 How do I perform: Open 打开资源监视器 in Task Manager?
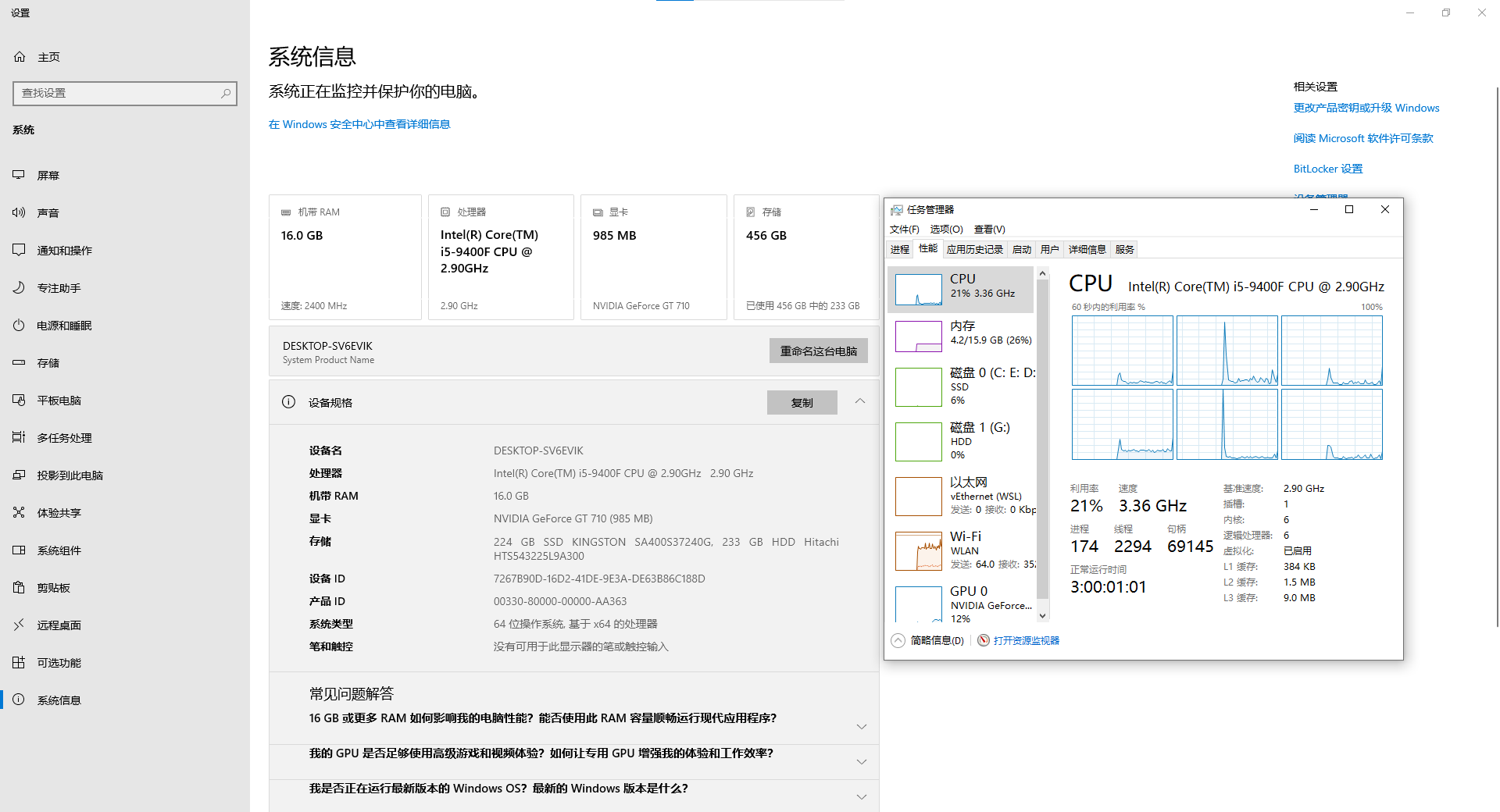(x=1026, y=640)
